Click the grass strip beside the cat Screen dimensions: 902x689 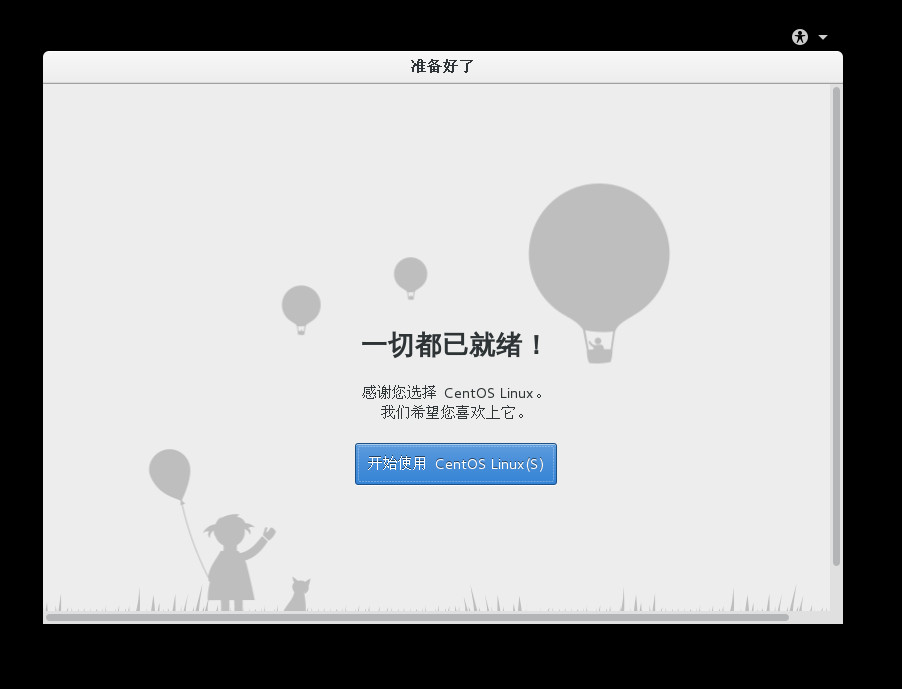pyautogui.click(x=340, y=605)
